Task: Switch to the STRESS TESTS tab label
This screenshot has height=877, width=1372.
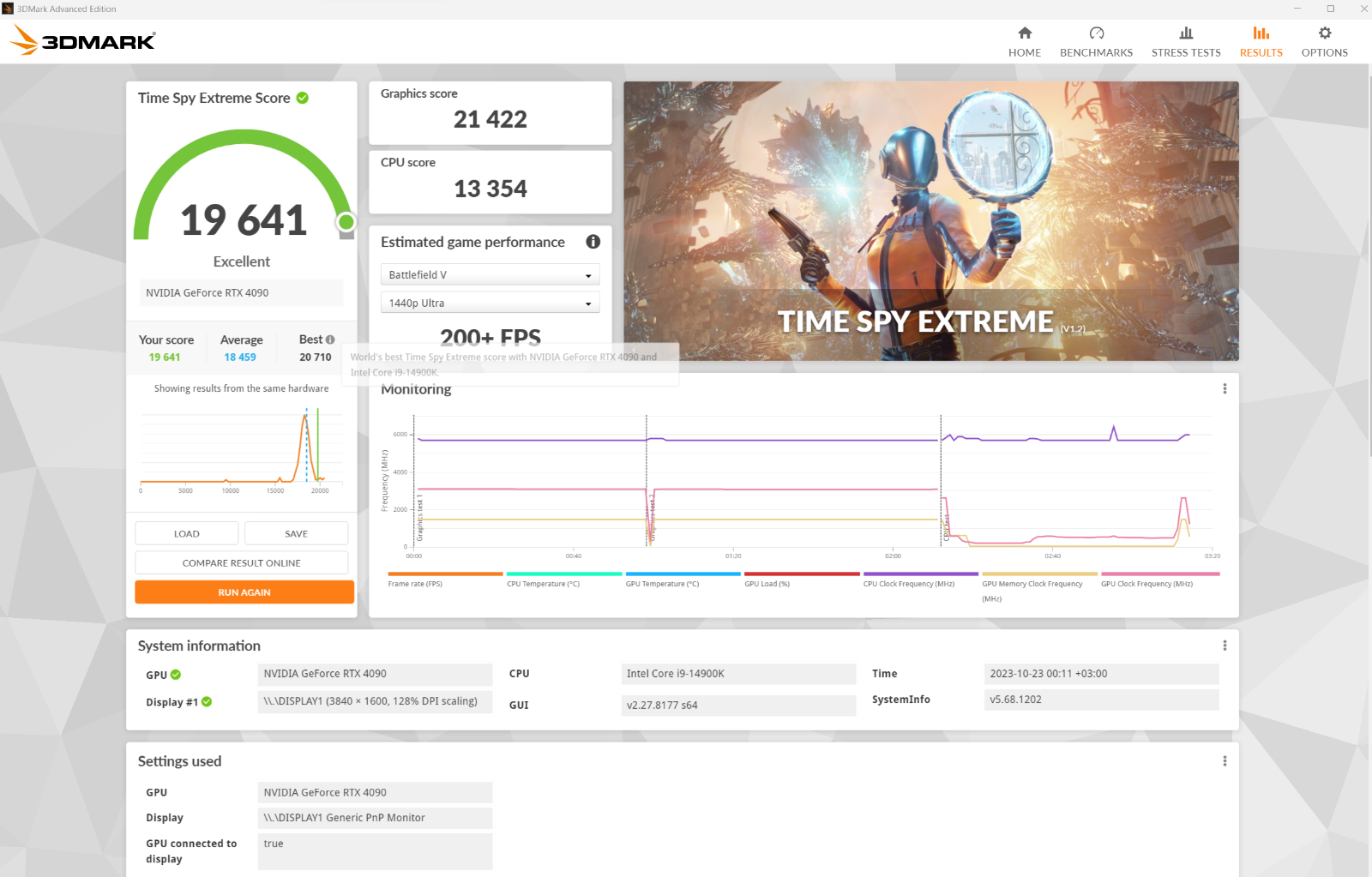Action: coord(1186,52)
